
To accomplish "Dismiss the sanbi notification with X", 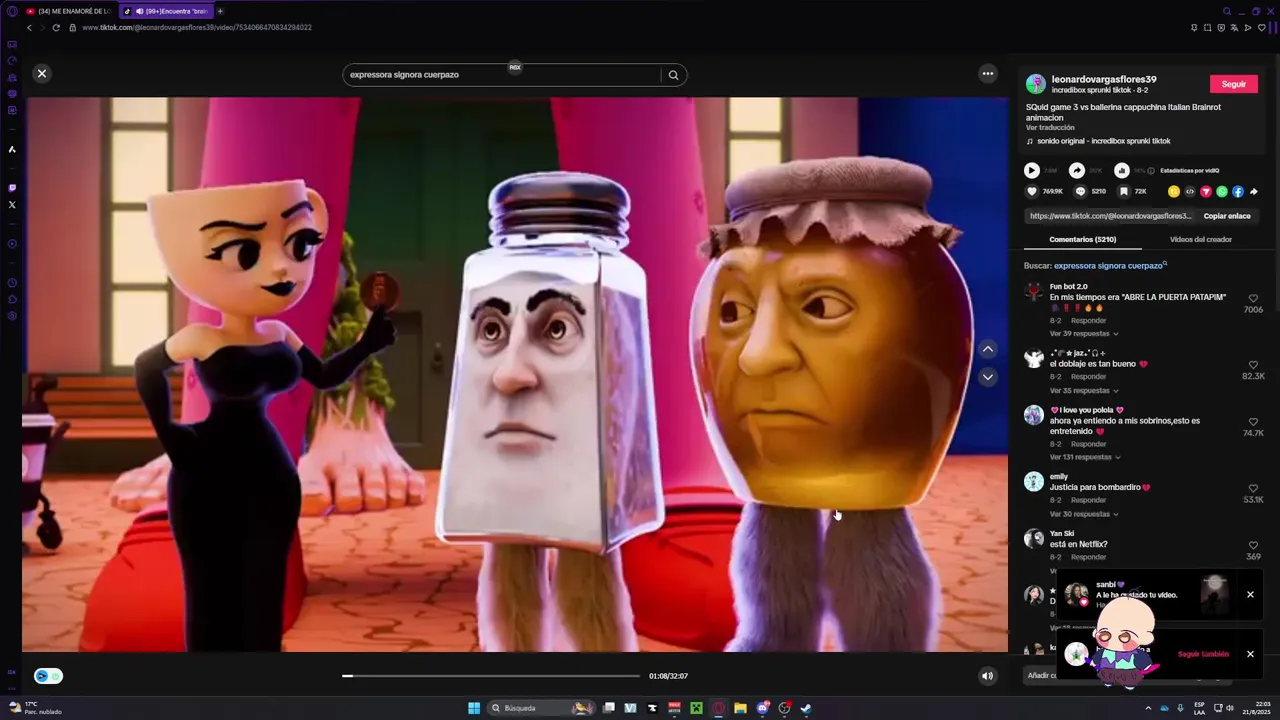I will pyautogui.click(x=1250, y=595).
